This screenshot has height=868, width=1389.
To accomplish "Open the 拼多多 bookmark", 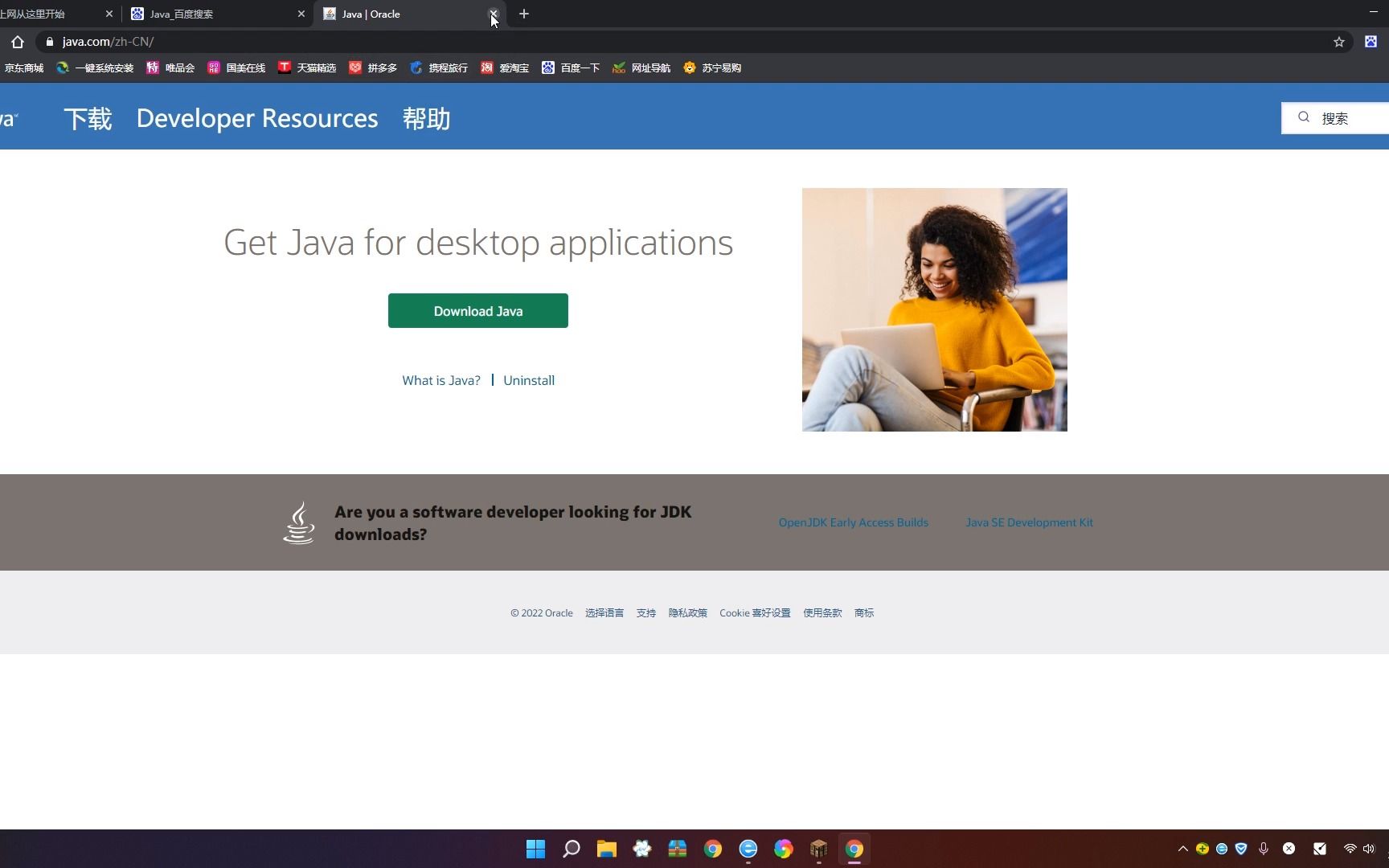I will [x=373, y=68].
